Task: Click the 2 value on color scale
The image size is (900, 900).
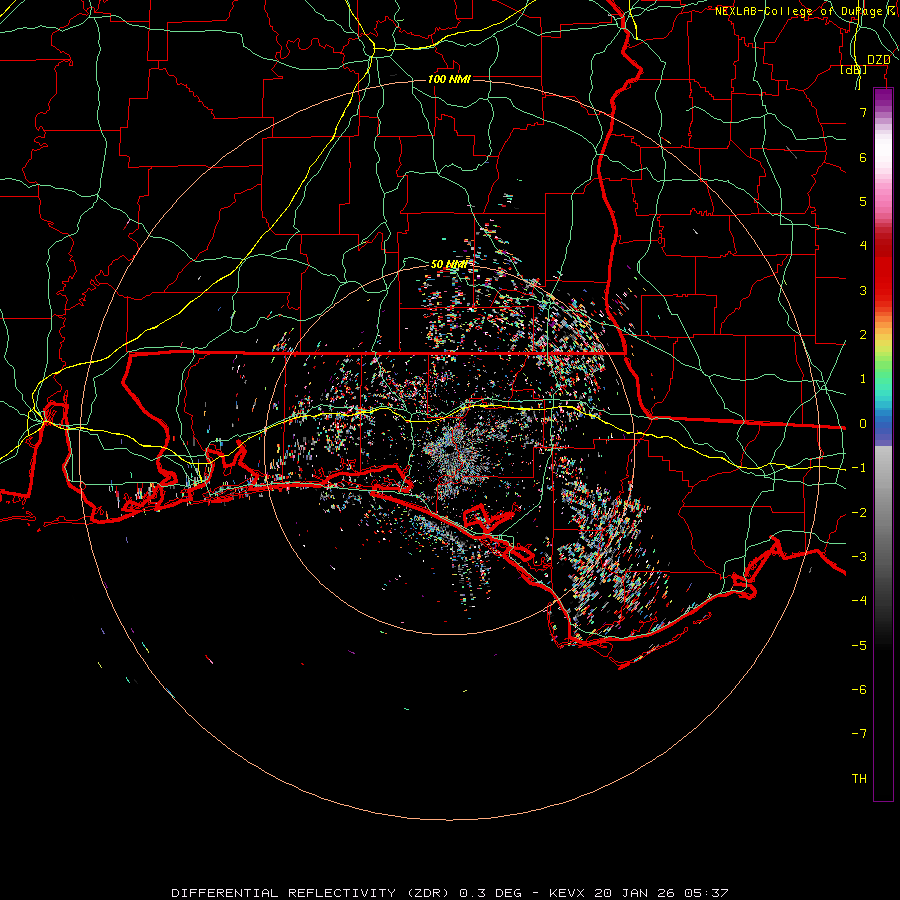Action: [x=863, y=335]
